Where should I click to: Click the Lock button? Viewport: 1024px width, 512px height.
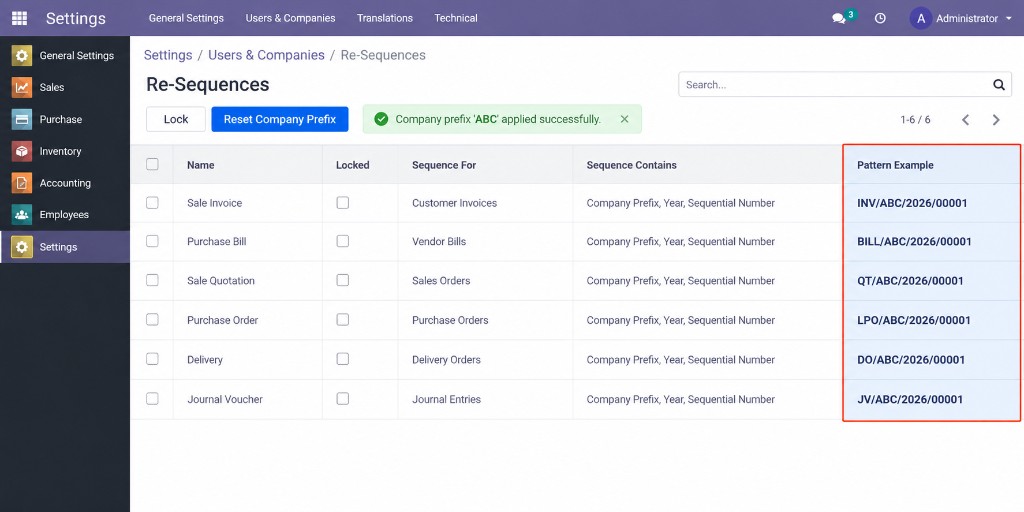pos(176,119)
